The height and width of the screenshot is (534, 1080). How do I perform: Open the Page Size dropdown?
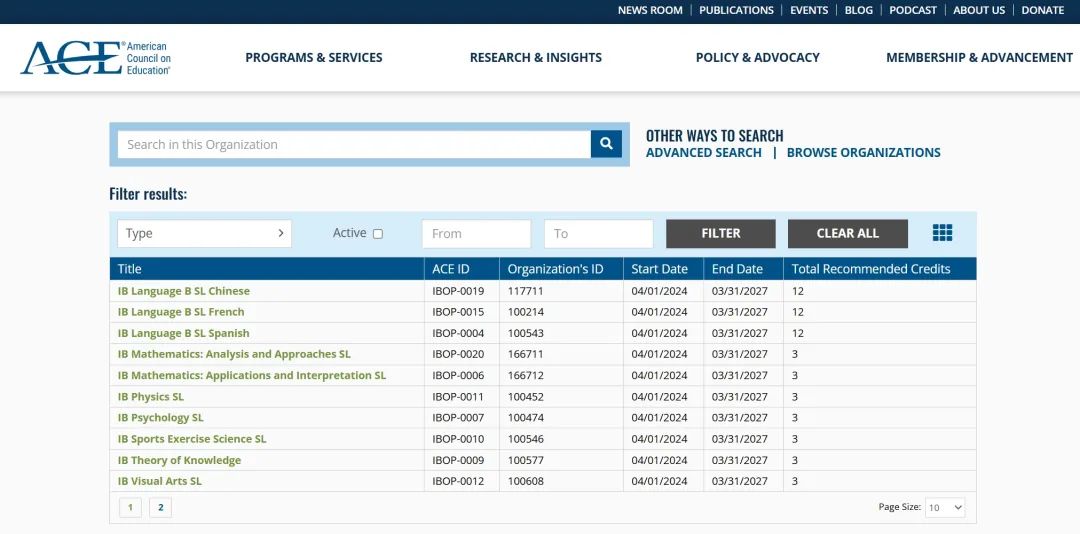(945, 508)
